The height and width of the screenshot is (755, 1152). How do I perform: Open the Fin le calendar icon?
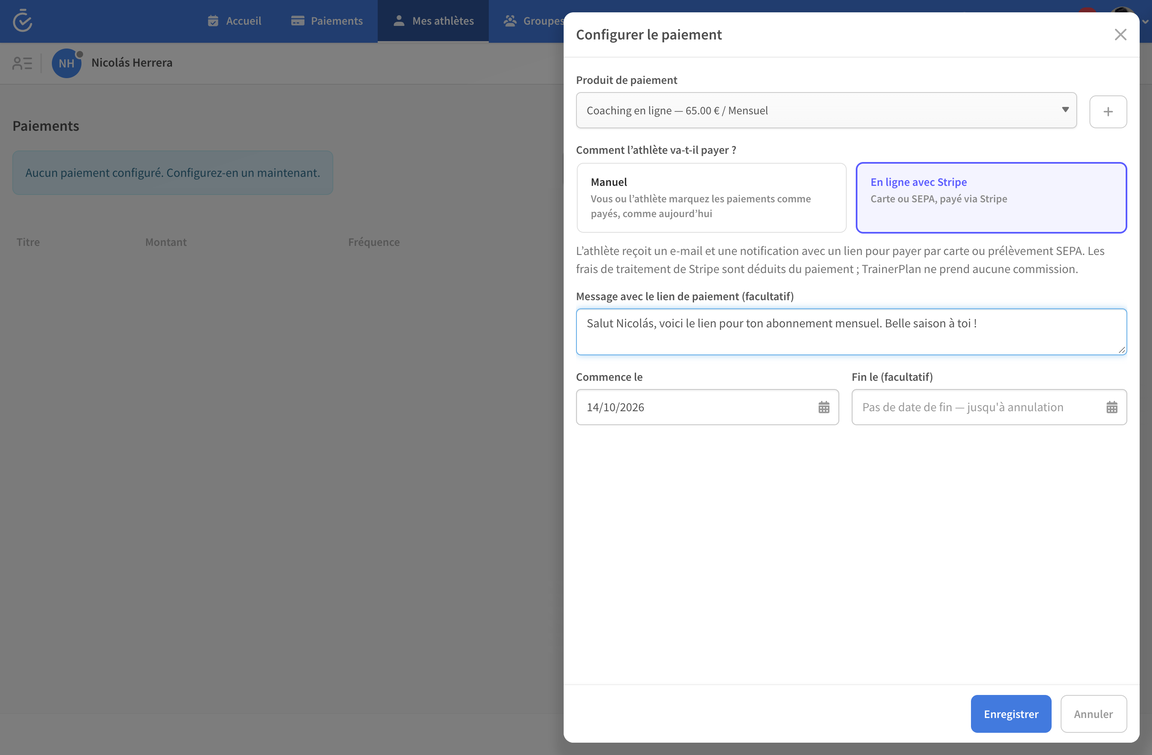[1112, 407]
